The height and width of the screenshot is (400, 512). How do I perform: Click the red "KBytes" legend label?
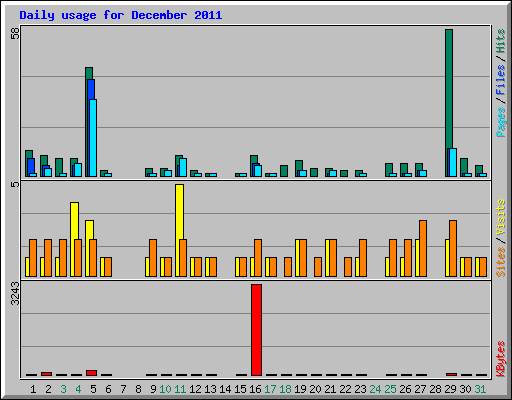pos(500,359)
